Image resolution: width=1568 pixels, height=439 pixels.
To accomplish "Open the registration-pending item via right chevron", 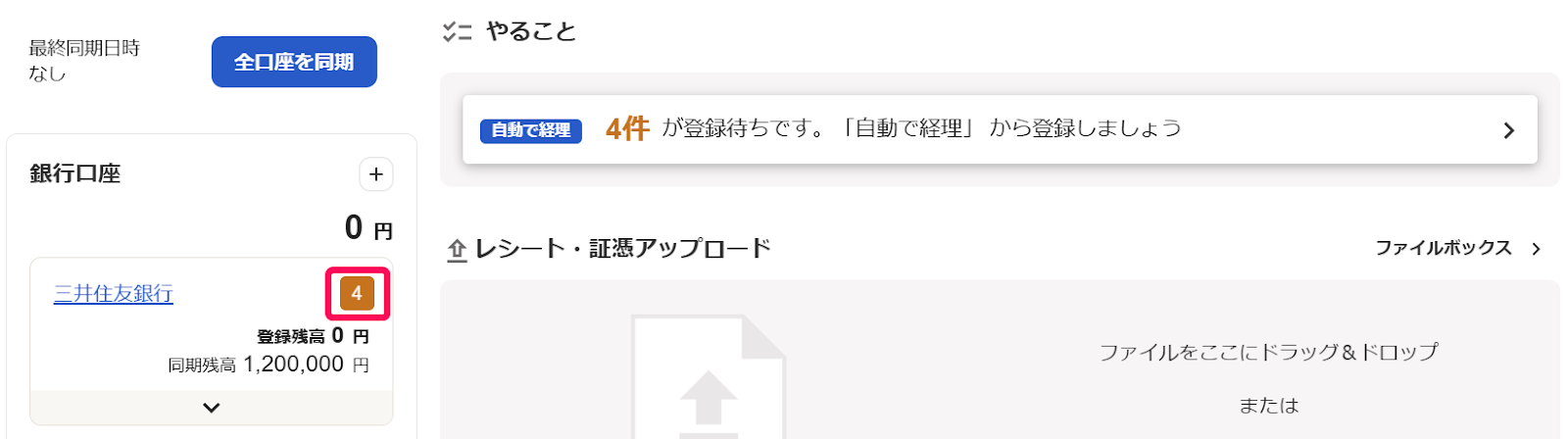I will pyautogui.click(x=1509, y=130).
